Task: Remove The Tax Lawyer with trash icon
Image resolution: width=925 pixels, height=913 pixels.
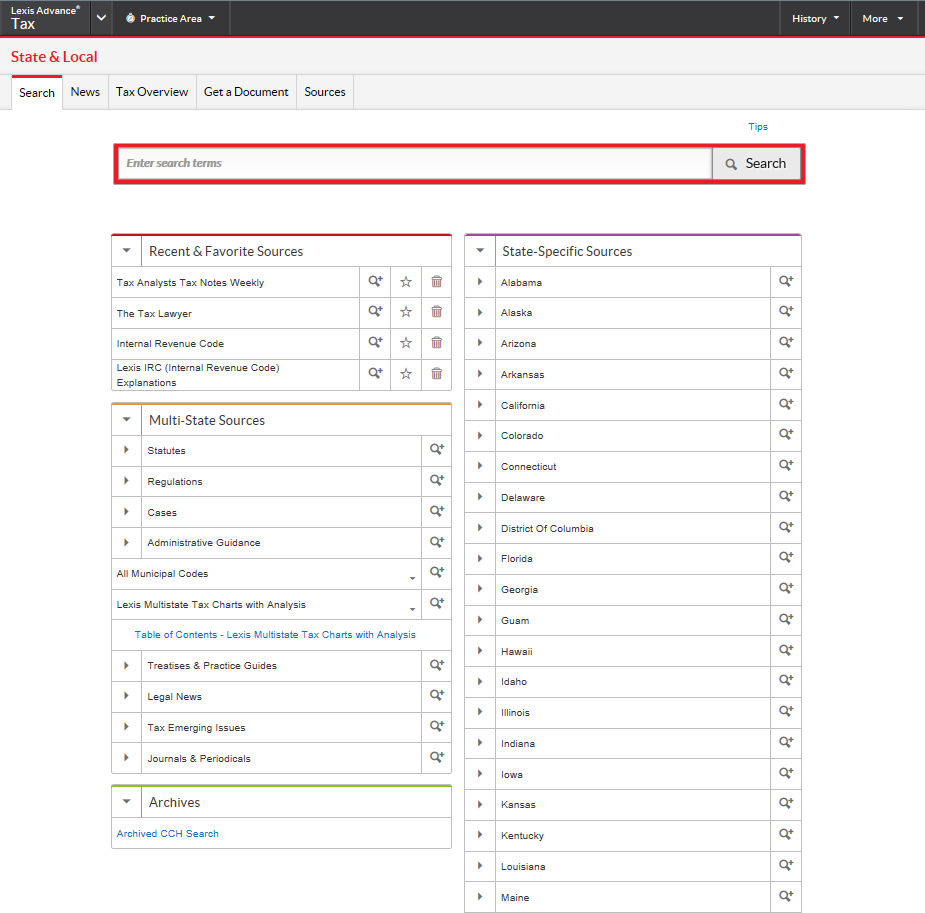Action: (x=437, y=311)
